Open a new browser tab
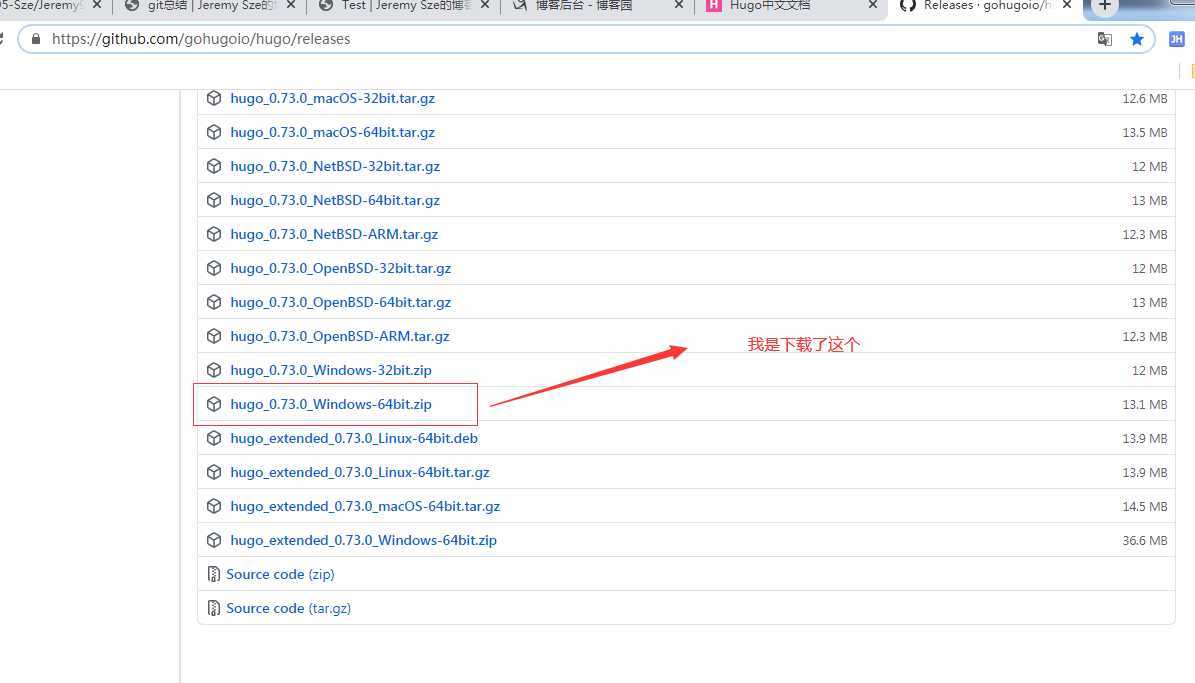The height and width of the screenshot is (683, 1195). pos(1104,6)
